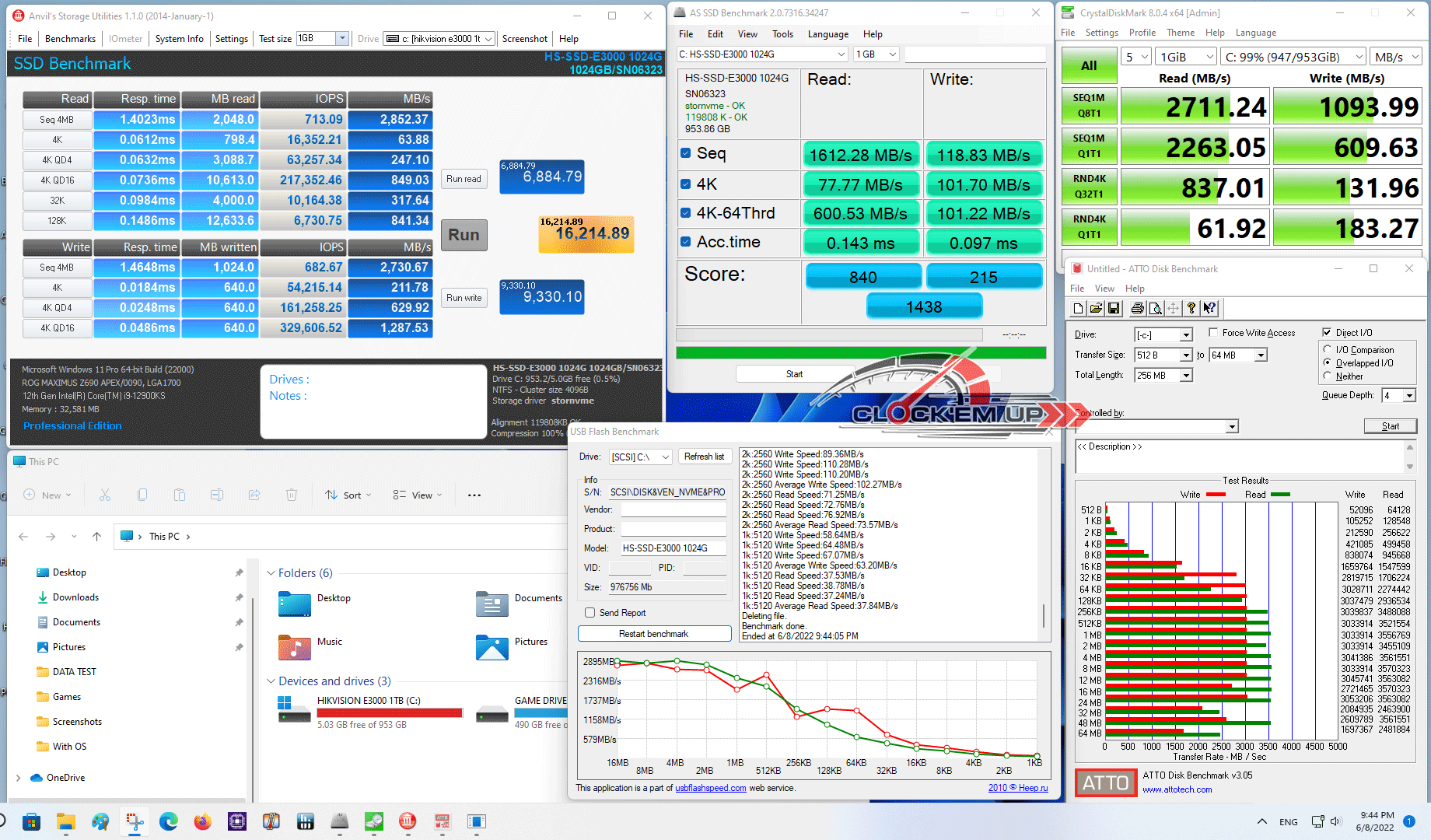Click the Up arrow in File Explorer navigation
Viewport: 1431px width, 840px height.
(96, 537)
